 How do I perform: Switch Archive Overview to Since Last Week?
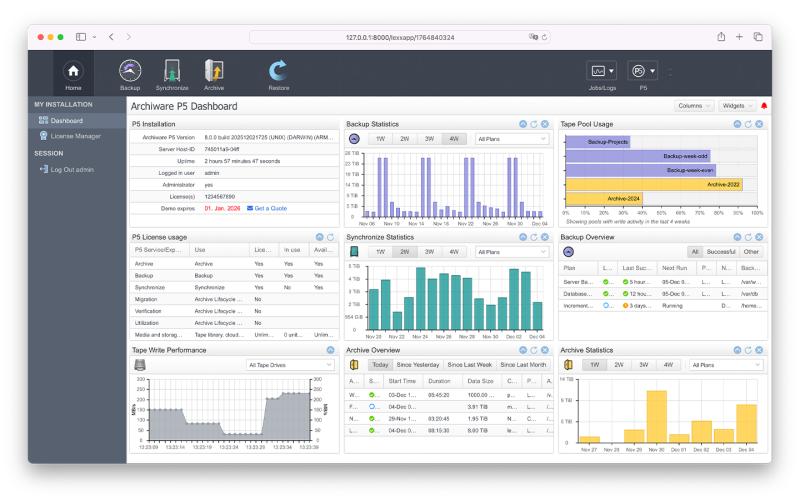pos(469,365)
